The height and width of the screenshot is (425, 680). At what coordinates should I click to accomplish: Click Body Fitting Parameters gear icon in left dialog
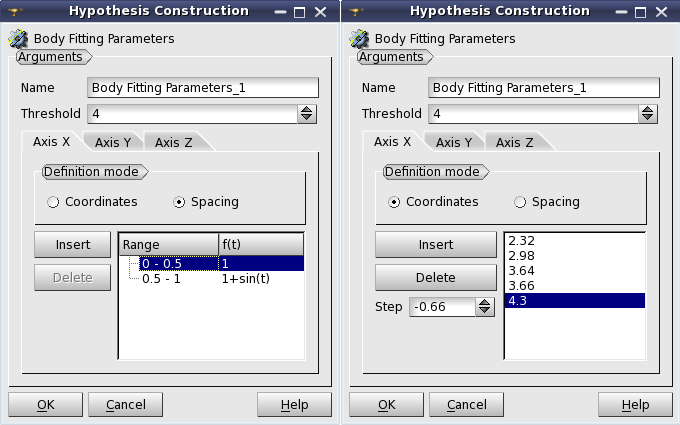click(18, 39)
